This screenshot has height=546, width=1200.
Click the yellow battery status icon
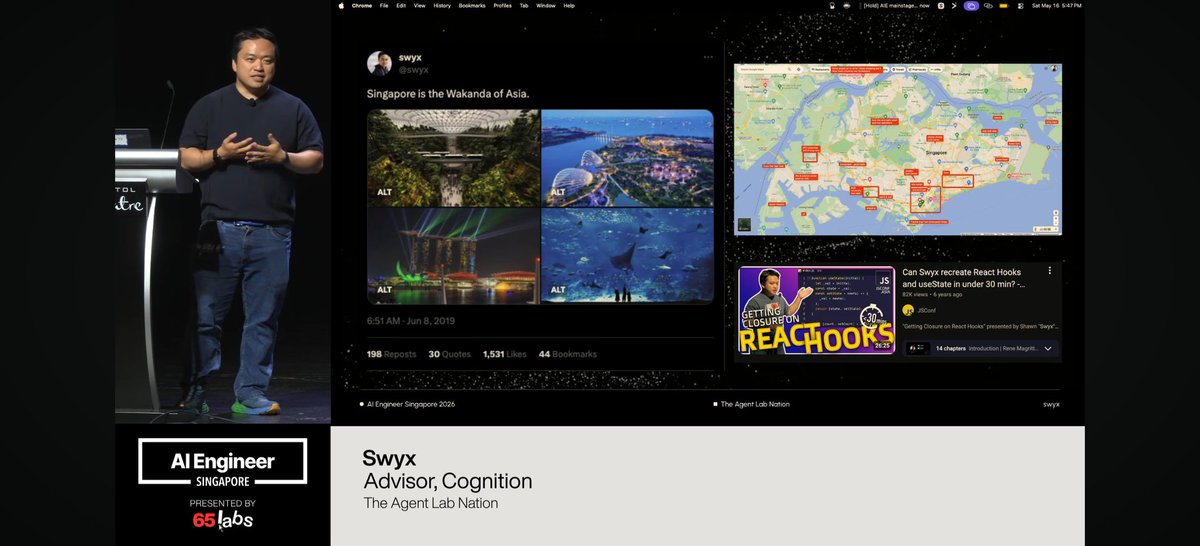click(x=1003, y=5)
